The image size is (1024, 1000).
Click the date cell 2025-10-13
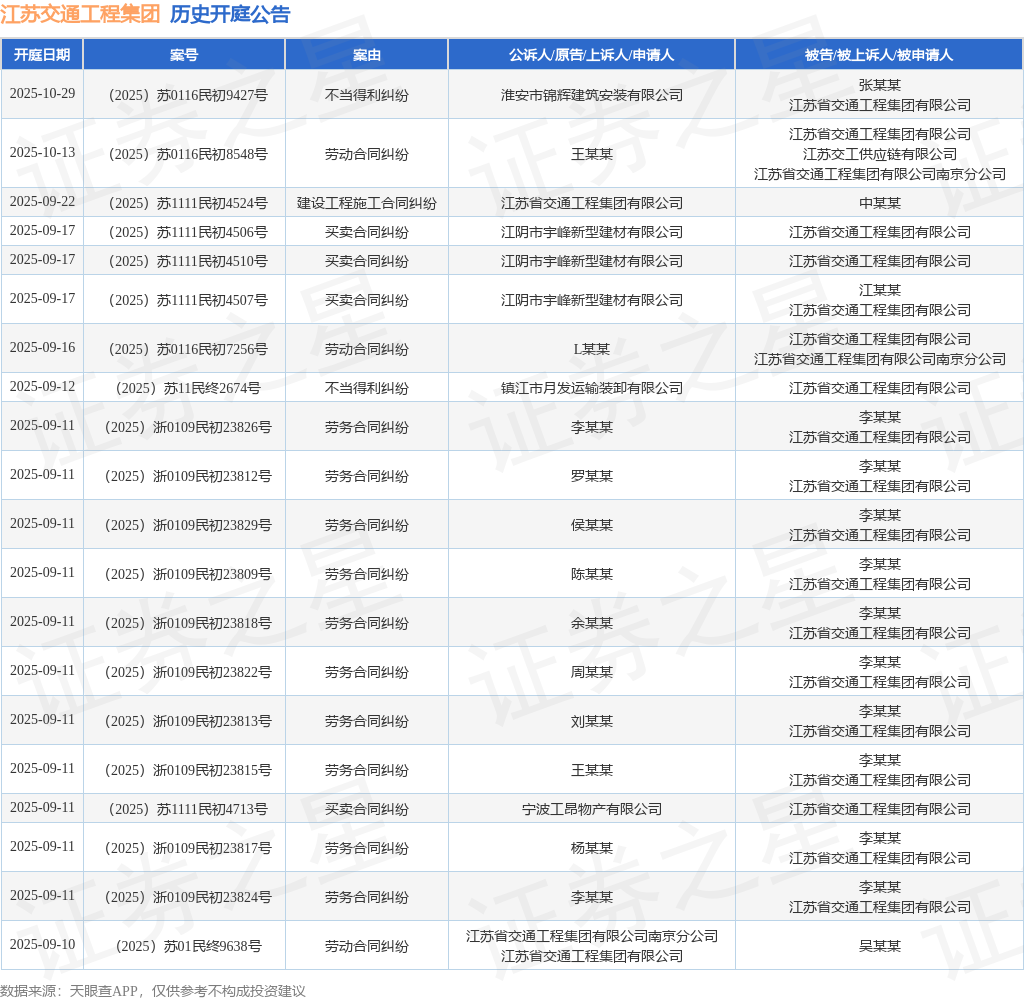[42, 152]
